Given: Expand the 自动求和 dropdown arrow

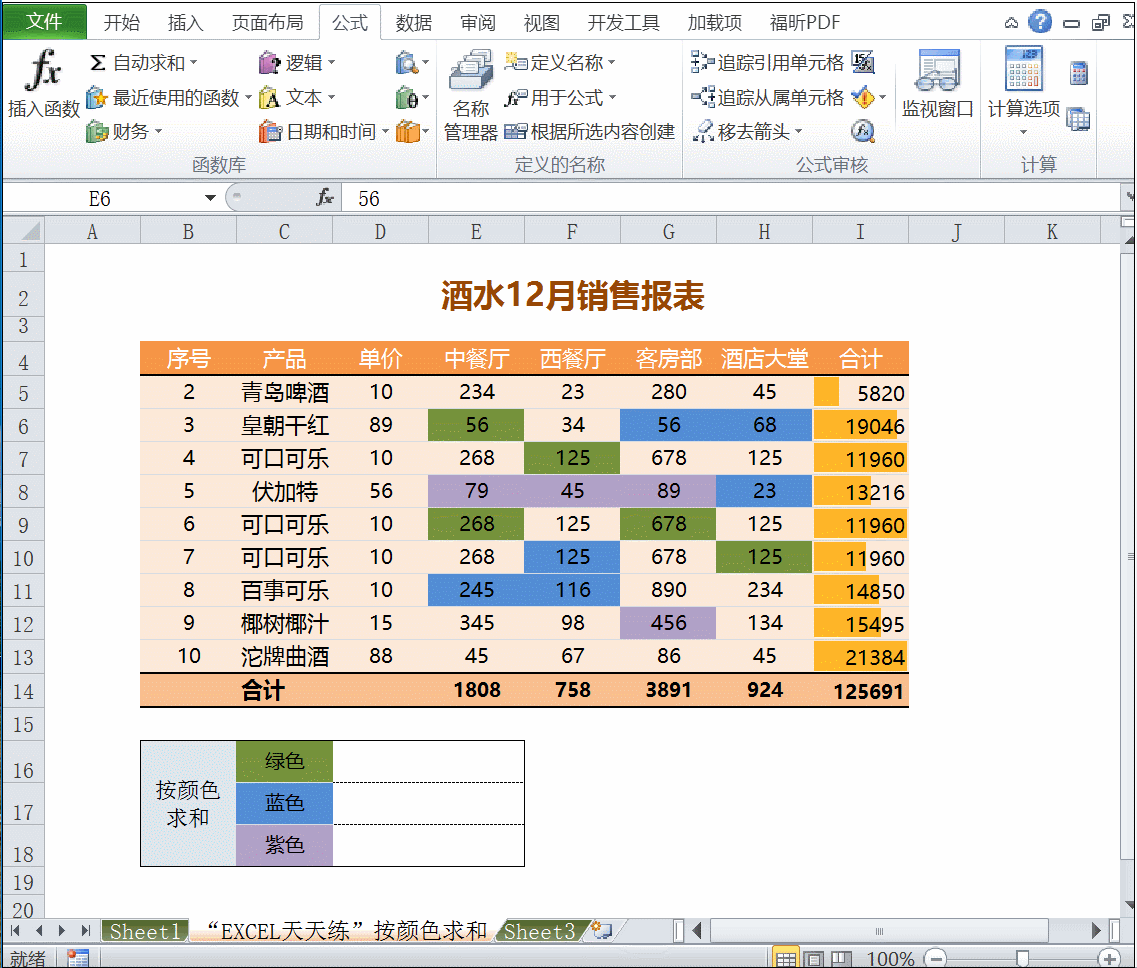Looking at the screenshot, I should click(x=194, y=63).
